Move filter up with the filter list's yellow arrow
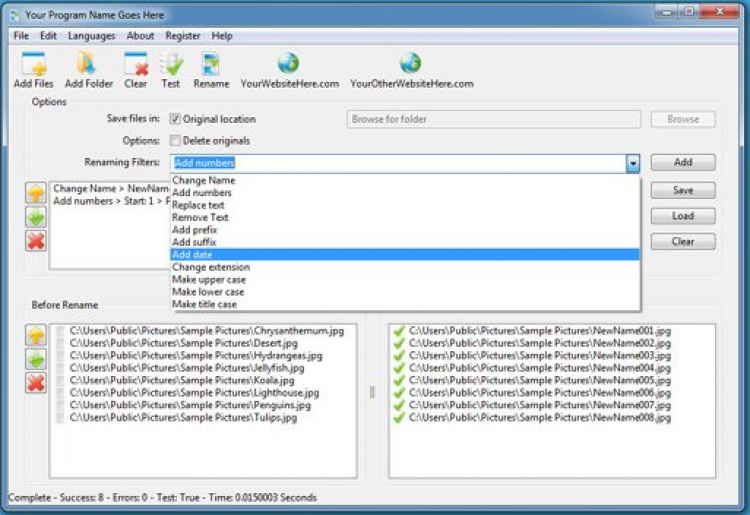Viewport: 750px width, 515px height. [x=36, y=193]
